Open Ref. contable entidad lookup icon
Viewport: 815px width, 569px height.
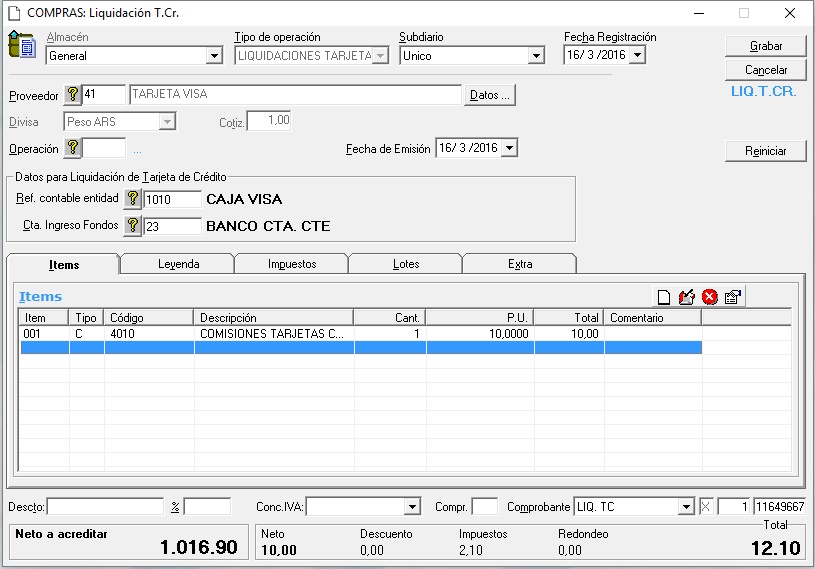(133, 198)
